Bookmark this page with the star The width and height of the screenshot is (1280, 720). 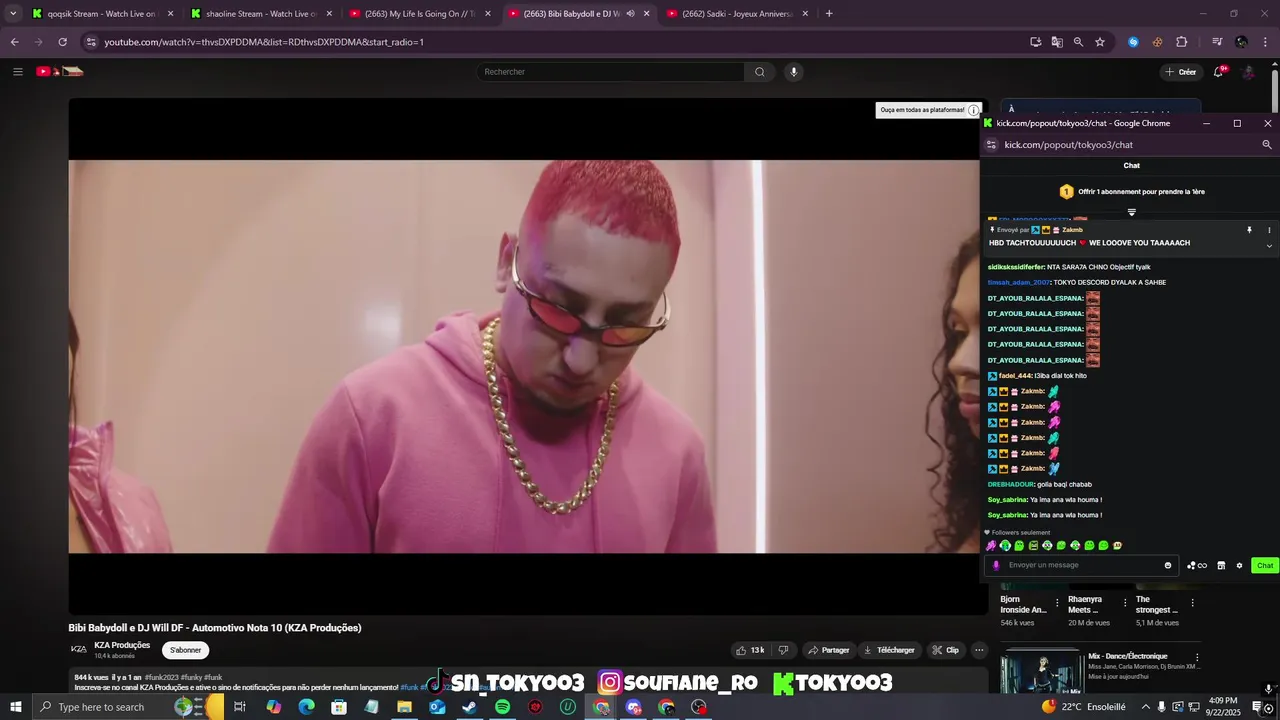[1100, 42]
